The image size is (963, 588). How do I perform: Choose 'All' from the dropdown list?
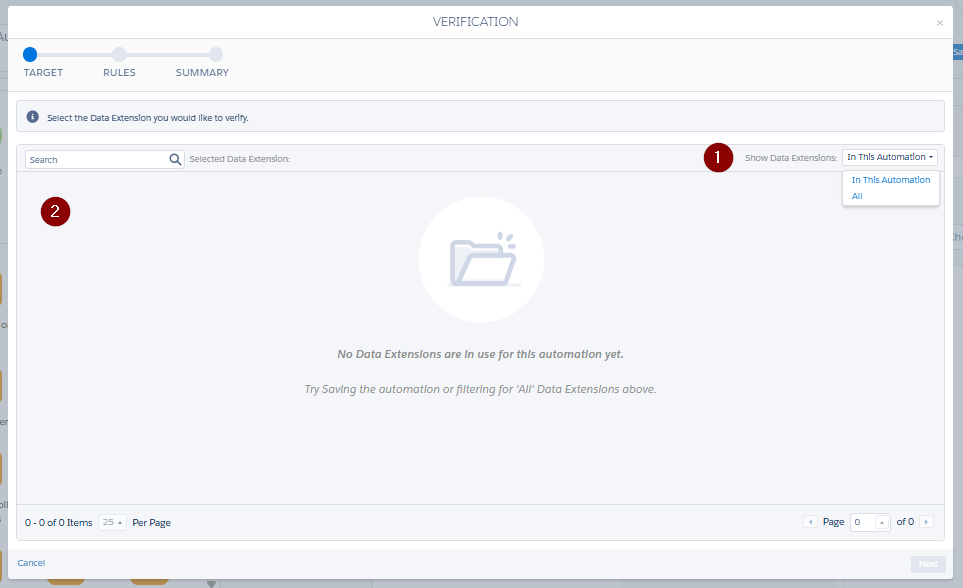click(857, 196)
